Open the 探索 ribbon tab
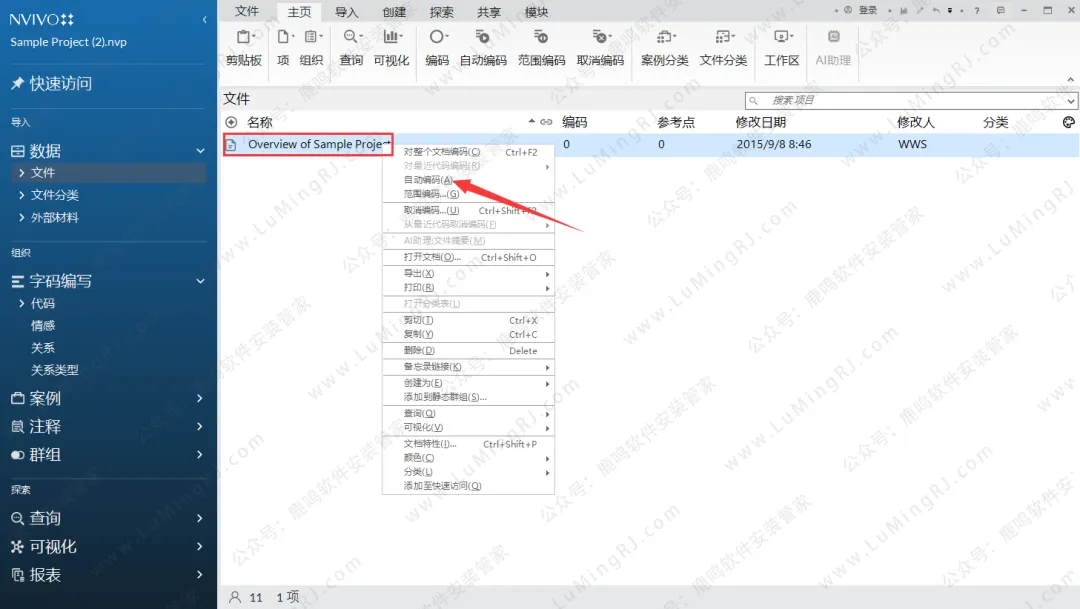 pyautogui.click(x=441, y=12)
